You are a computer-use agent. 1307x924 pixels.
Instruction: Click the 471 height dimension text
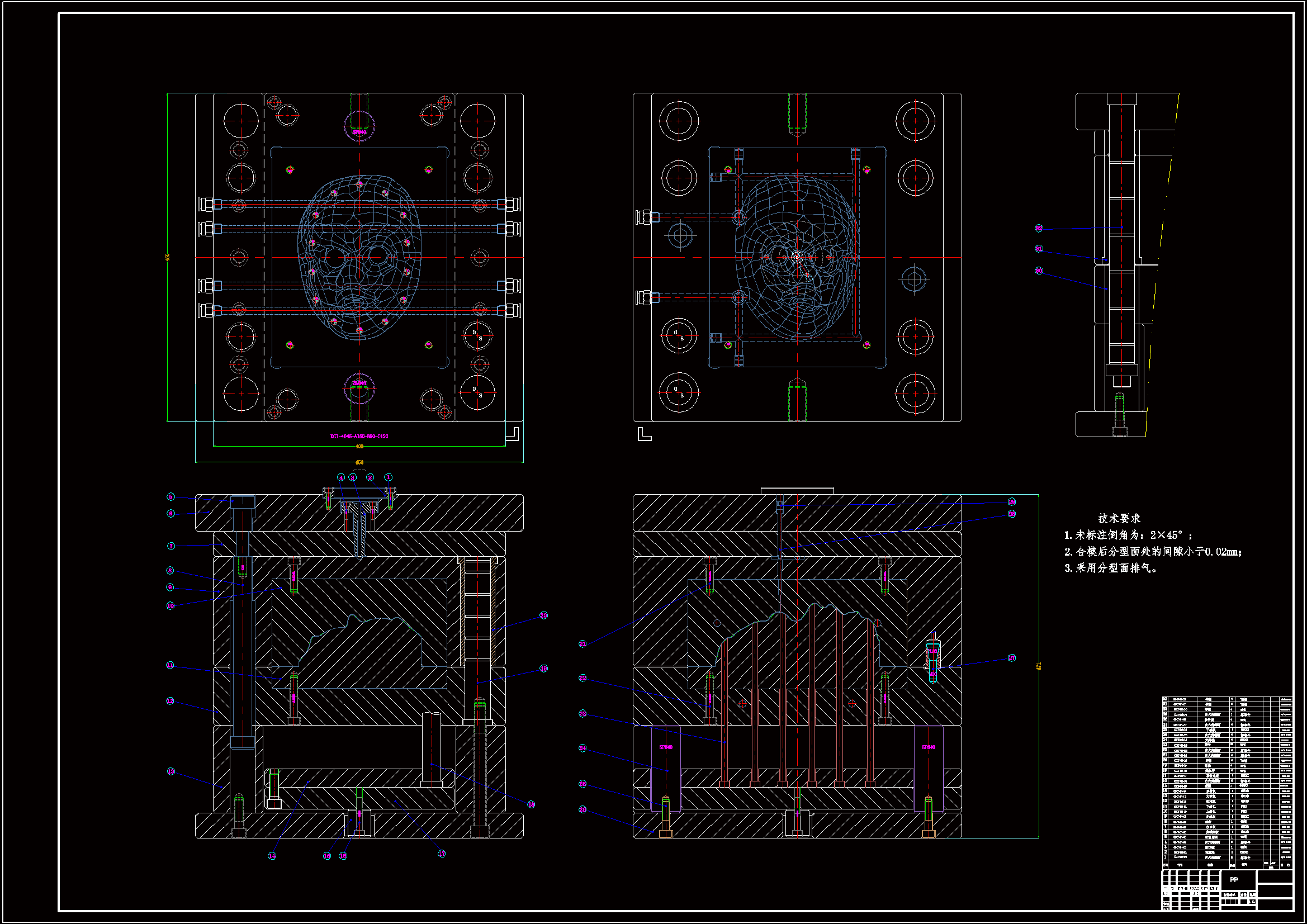point(1039,666)
